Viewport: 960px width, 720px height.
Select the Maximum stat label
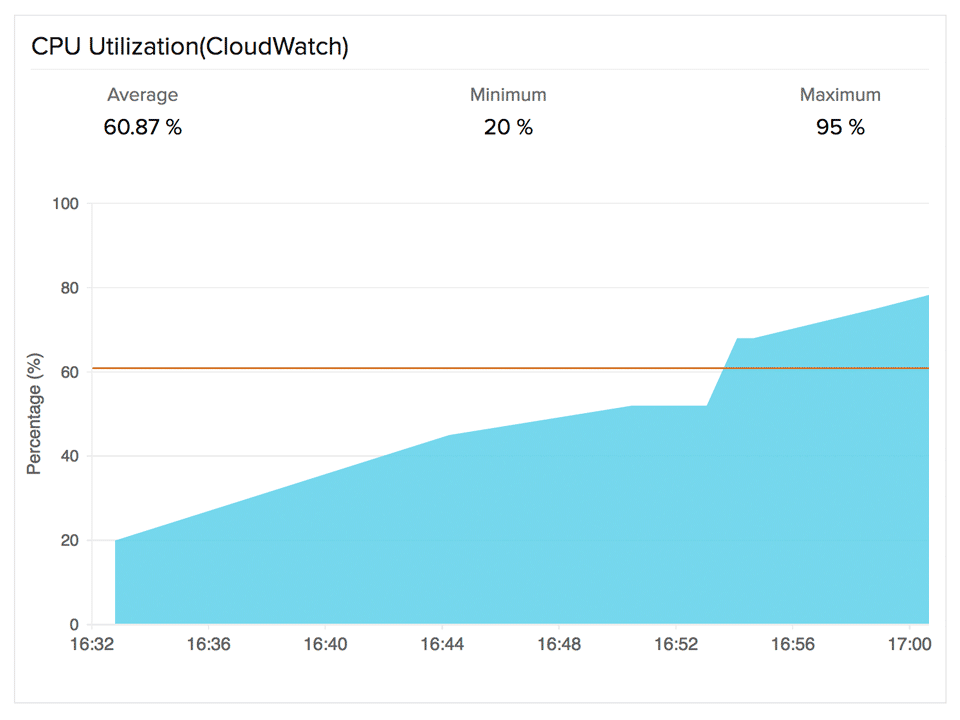(840, 95)
